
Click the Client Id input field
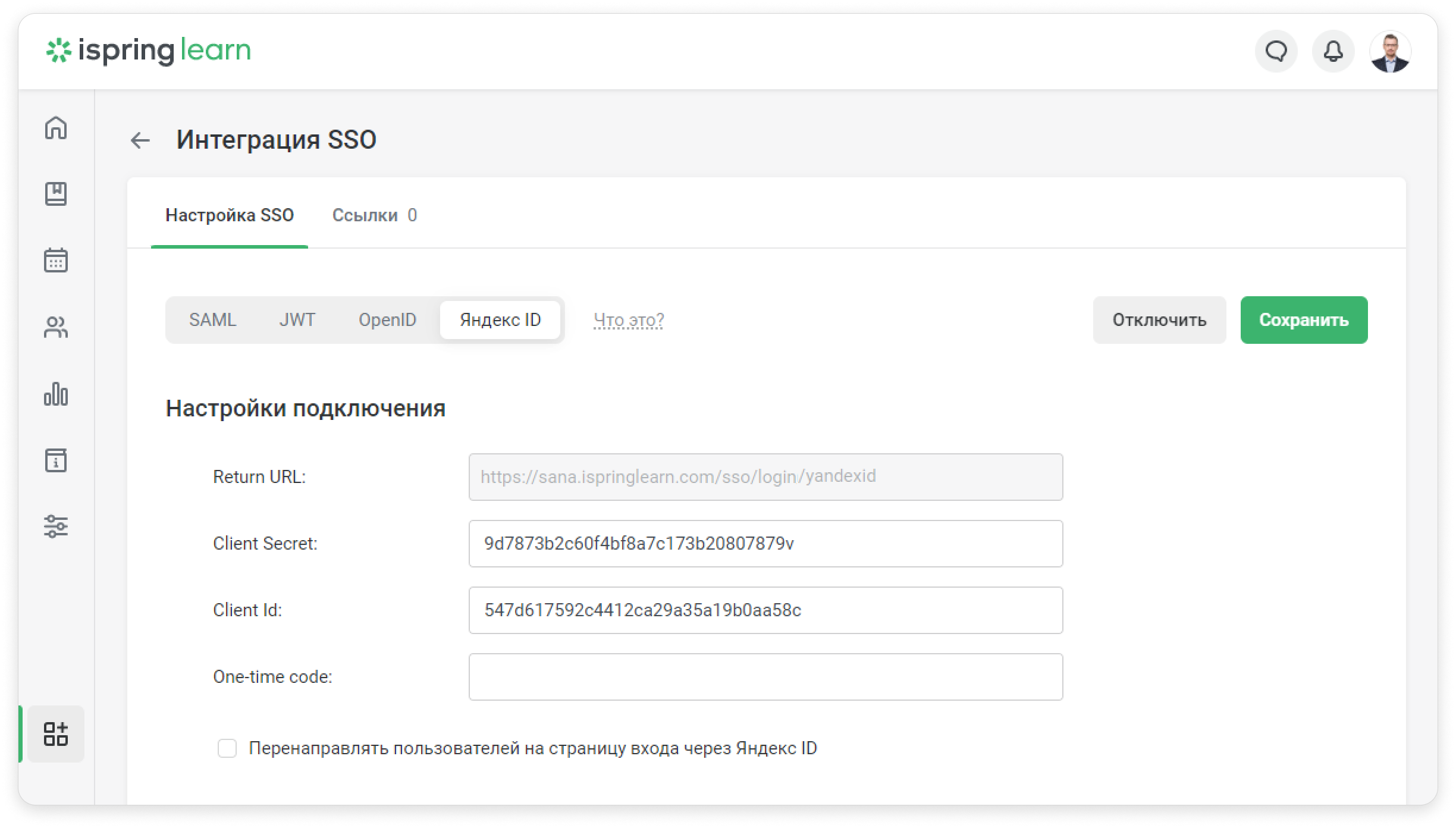765,610
